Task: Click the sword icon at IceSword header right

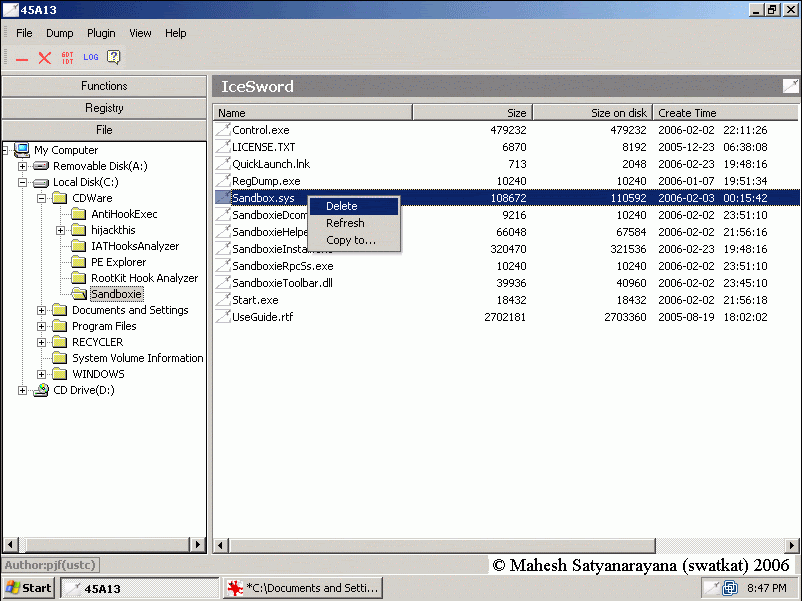Action: [x=790, y=86]
